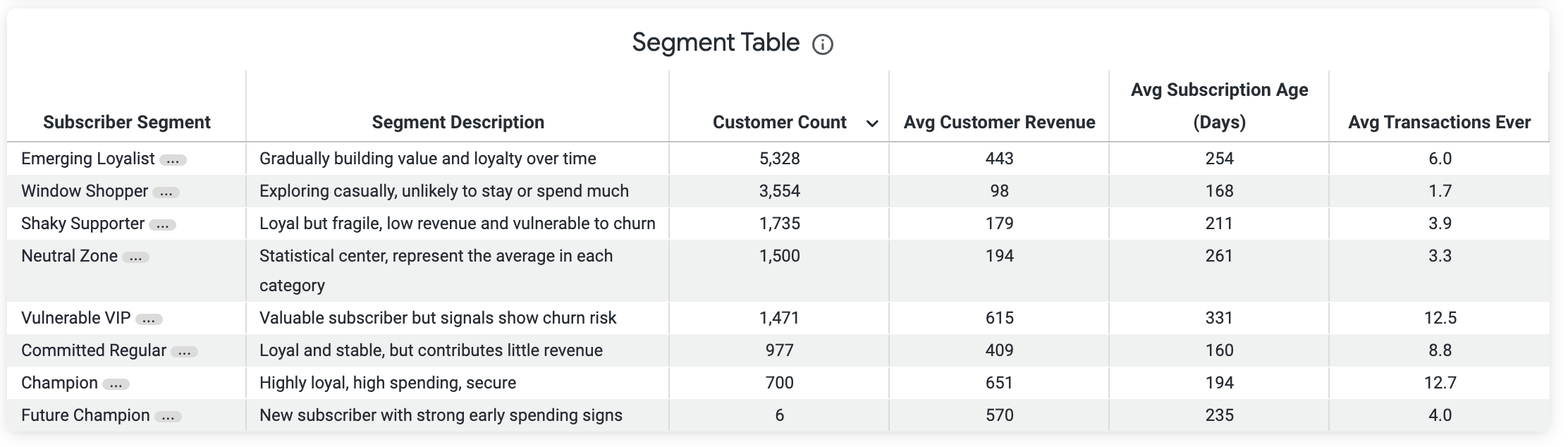The height and width of the screenshot is (447, 1568).
Task: Open the ellipsis next to Committed Regular
Action: pyautogui.click(x=185, y=352)
